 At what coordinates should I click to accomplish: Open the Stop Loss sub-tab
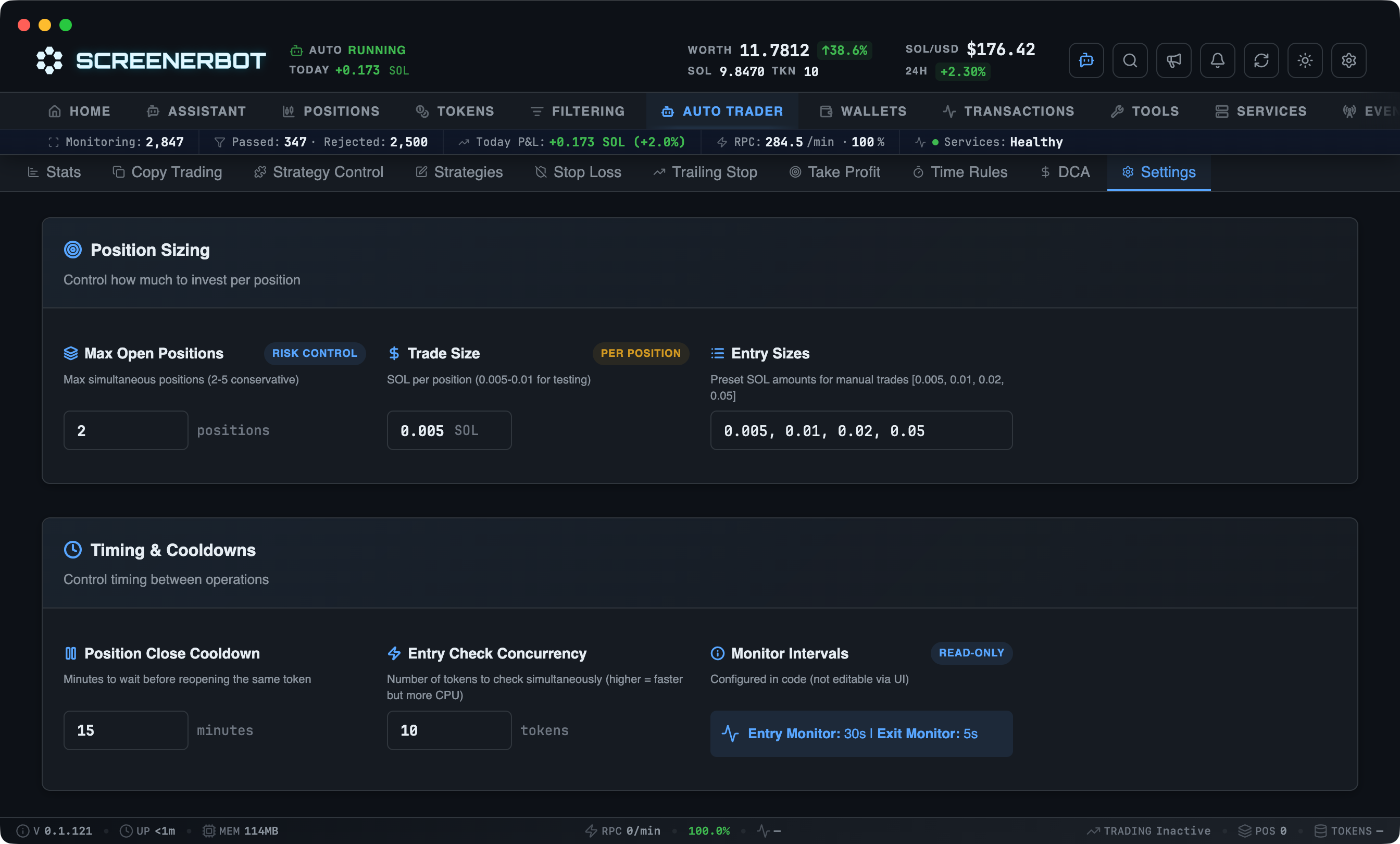(579, 172)
